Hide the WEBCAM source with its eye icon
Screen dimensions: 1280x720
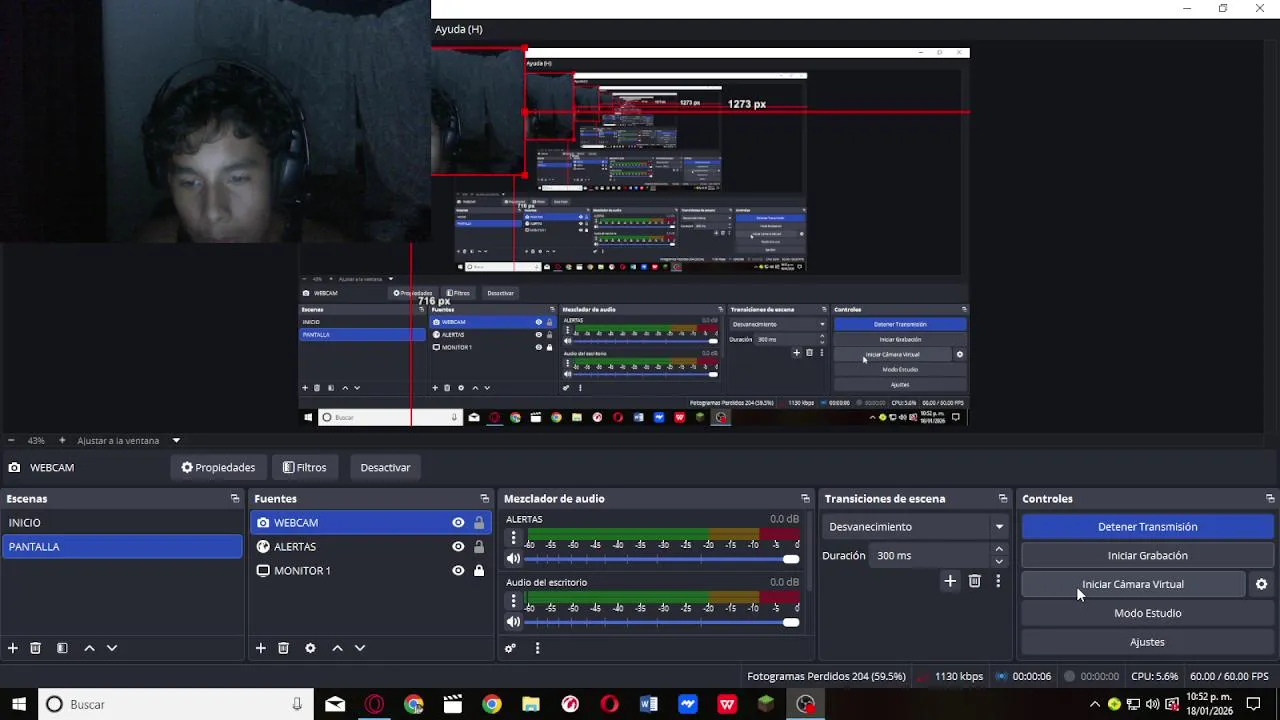coord(458,522)
